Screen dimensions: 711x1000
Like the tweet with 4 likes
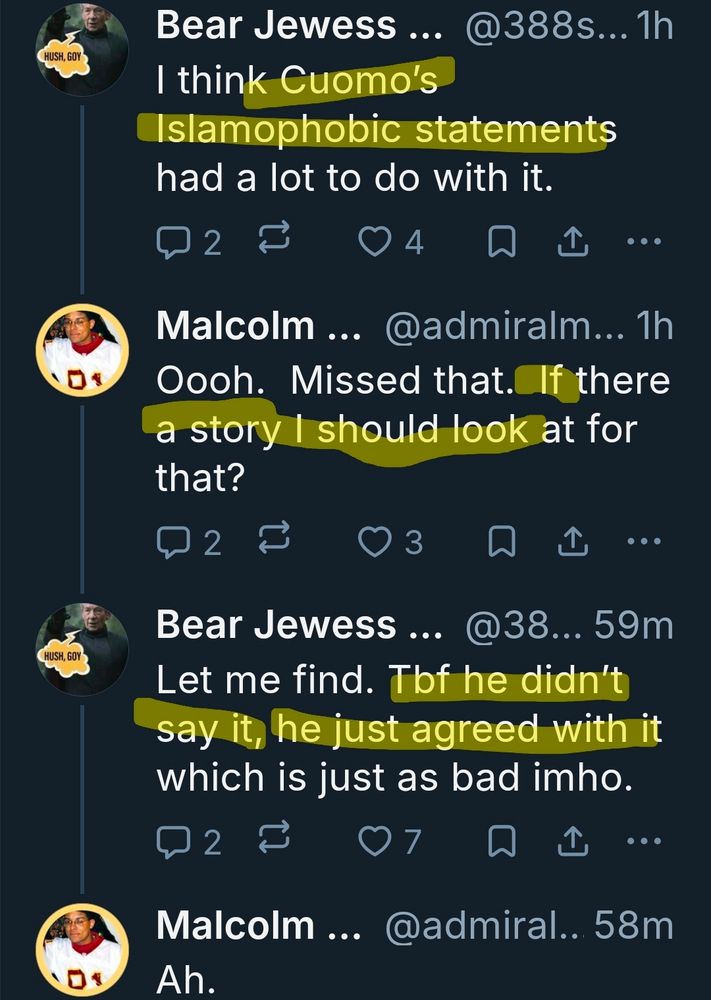coord(376,243)
